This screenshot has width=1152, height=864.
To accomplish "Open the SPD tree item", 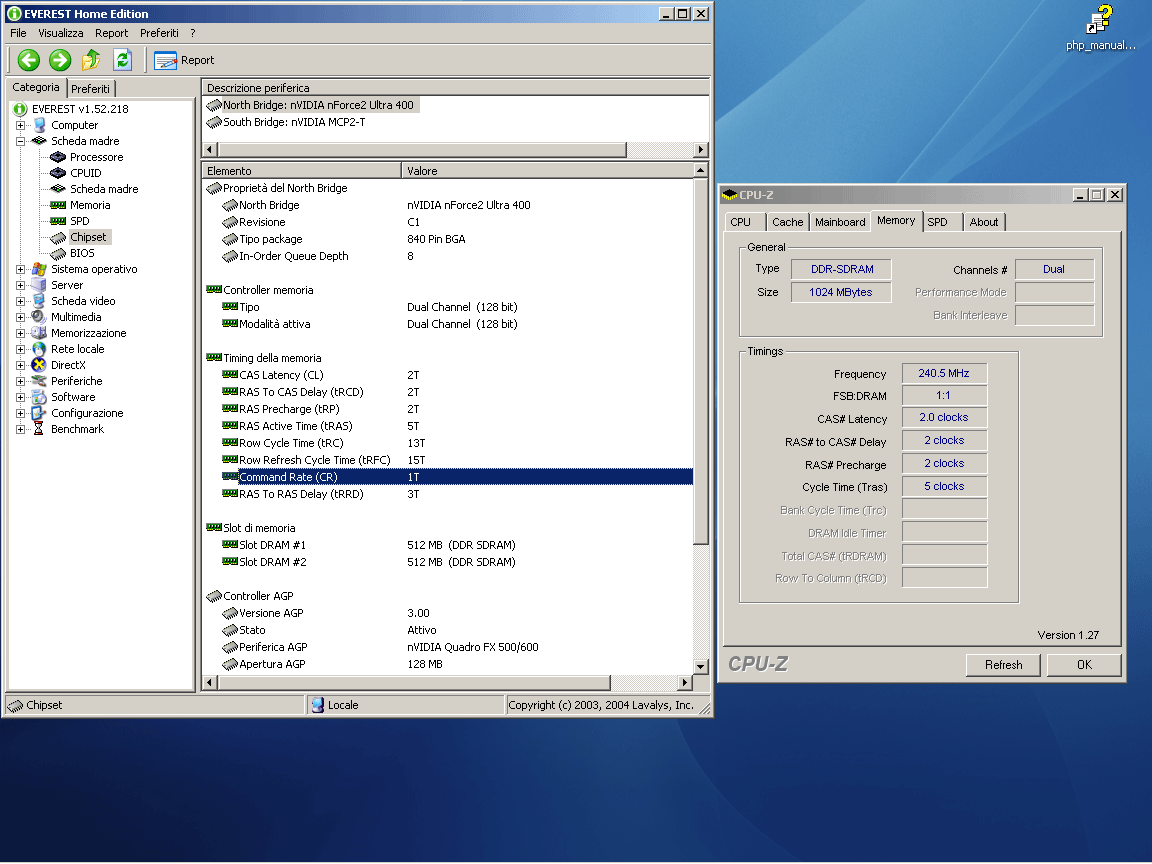I will pyautogui.click(x=79, y=221).
